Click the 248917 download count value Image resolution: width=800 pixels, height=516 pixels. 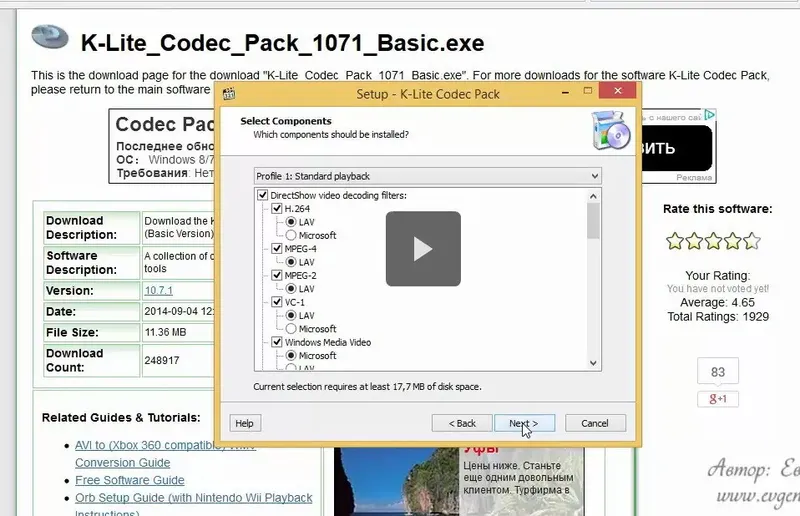click(x=162, y=360)
